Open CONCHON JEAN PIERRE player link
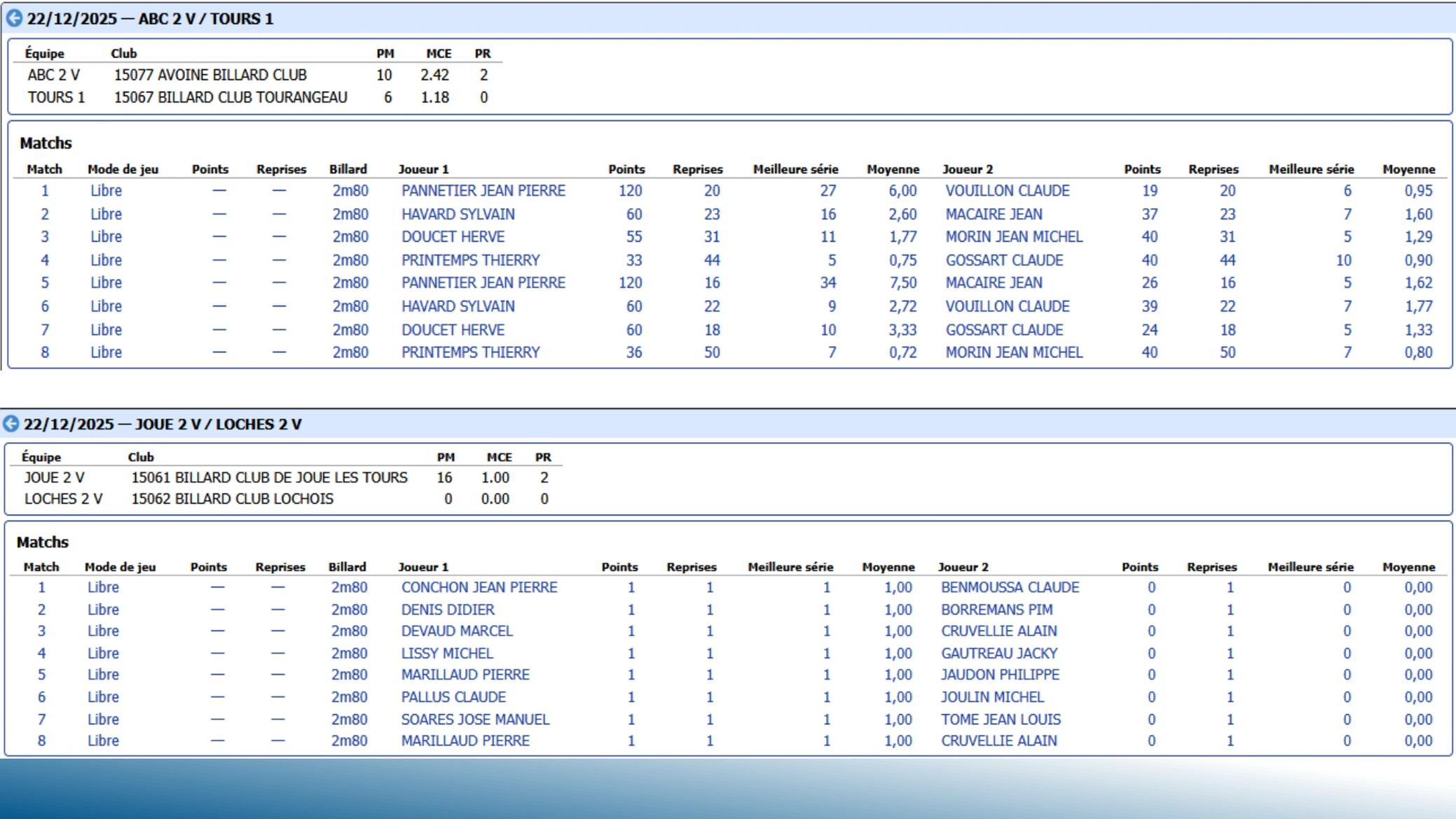Viewport: 1456px width, 819px height. coord(479,587)
